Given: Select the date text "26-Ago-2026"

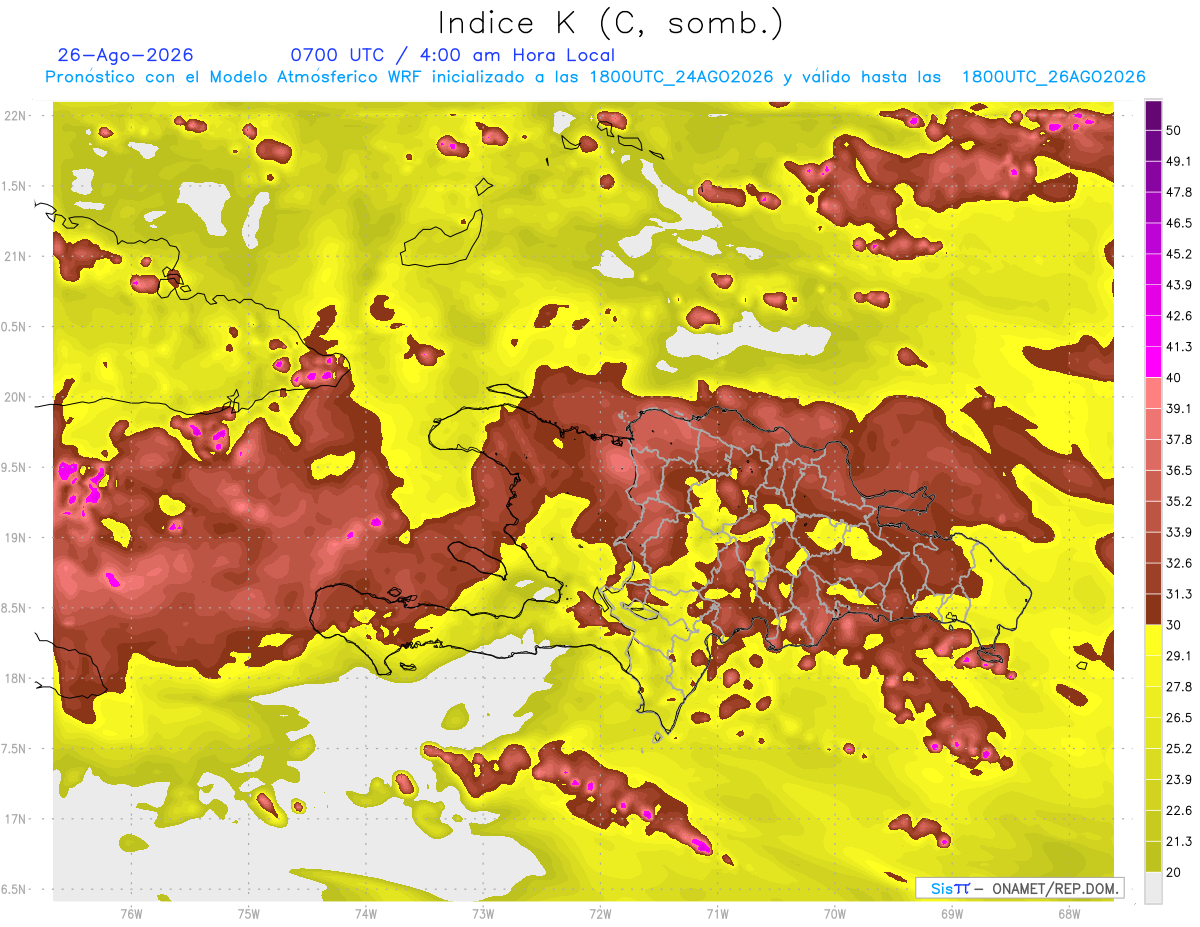Looking at the screenshot, I should [126, 55].
